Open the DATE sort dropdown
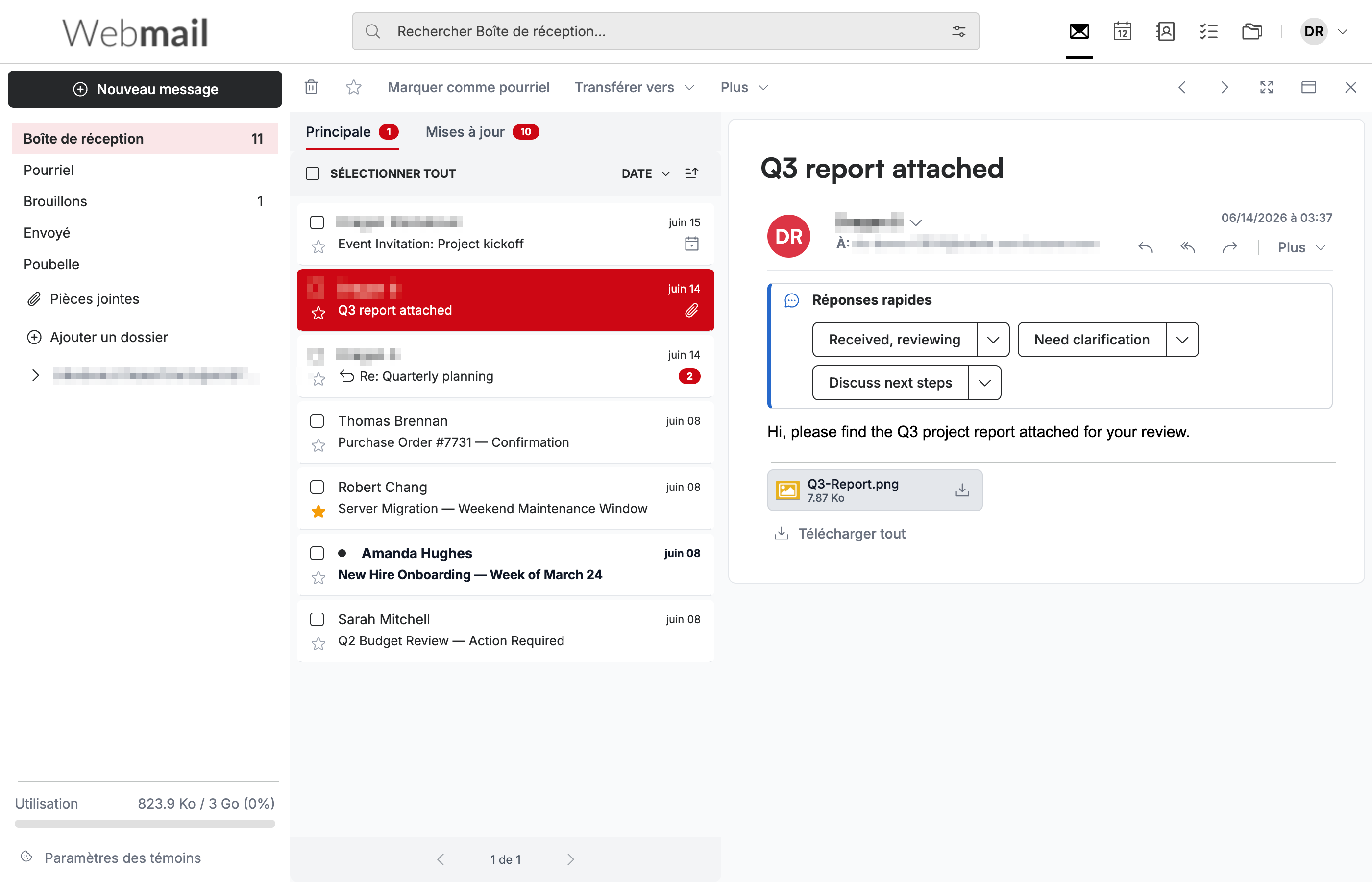Viewport: 1372px width, 882px height. coord(645,173)
